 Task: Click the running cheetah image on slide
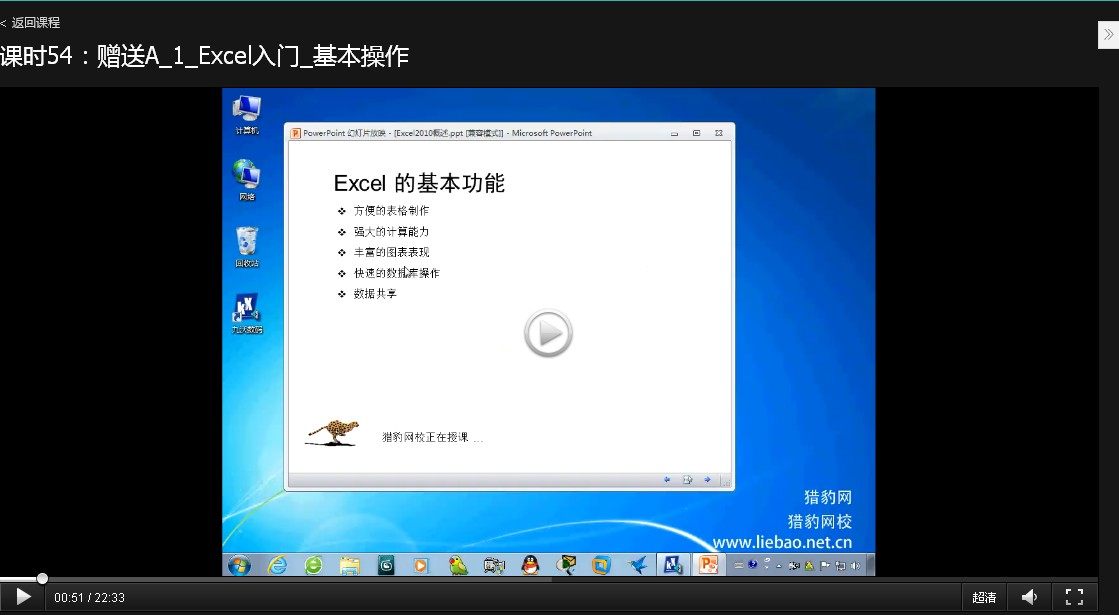click(333, 433)
